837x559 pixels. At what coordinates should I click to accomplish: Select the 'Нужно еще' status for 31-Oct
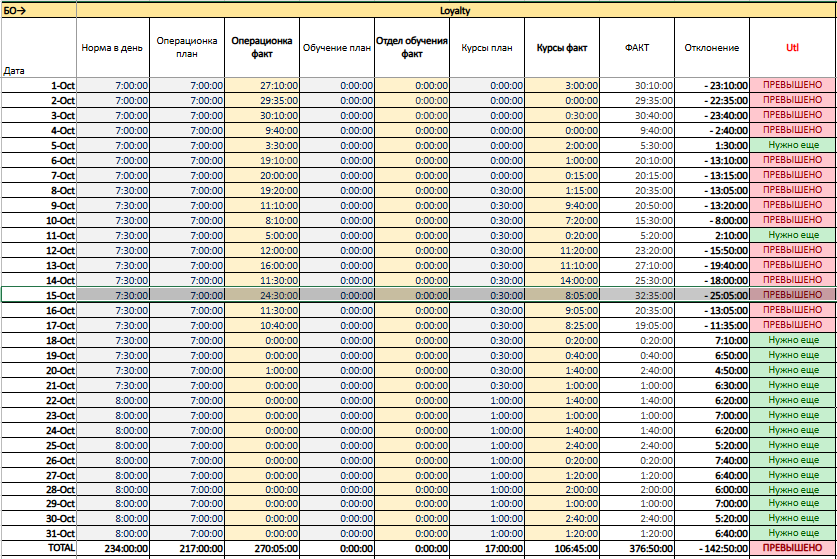click(793, 533)
